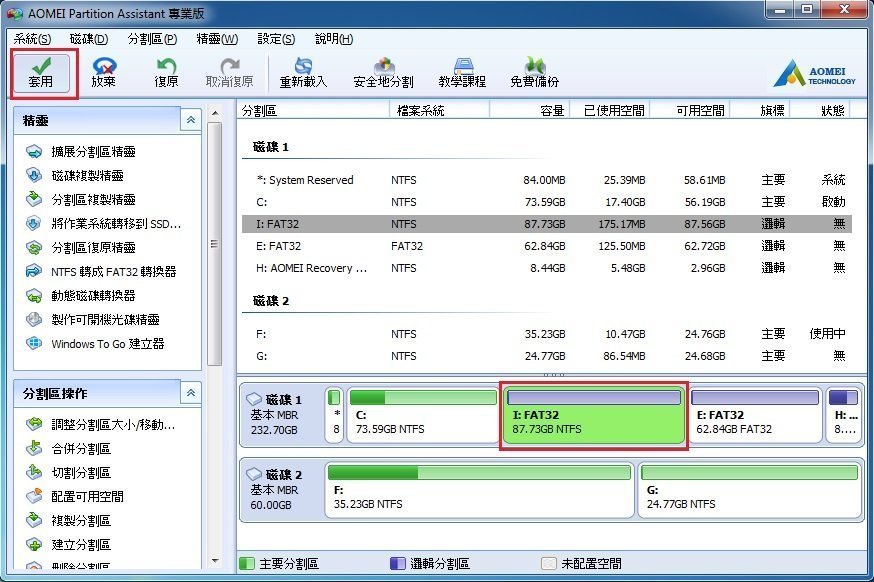Click the 放棄 (Discard) toolbar icon
This screenshot has width=874, height=582.
104,73
